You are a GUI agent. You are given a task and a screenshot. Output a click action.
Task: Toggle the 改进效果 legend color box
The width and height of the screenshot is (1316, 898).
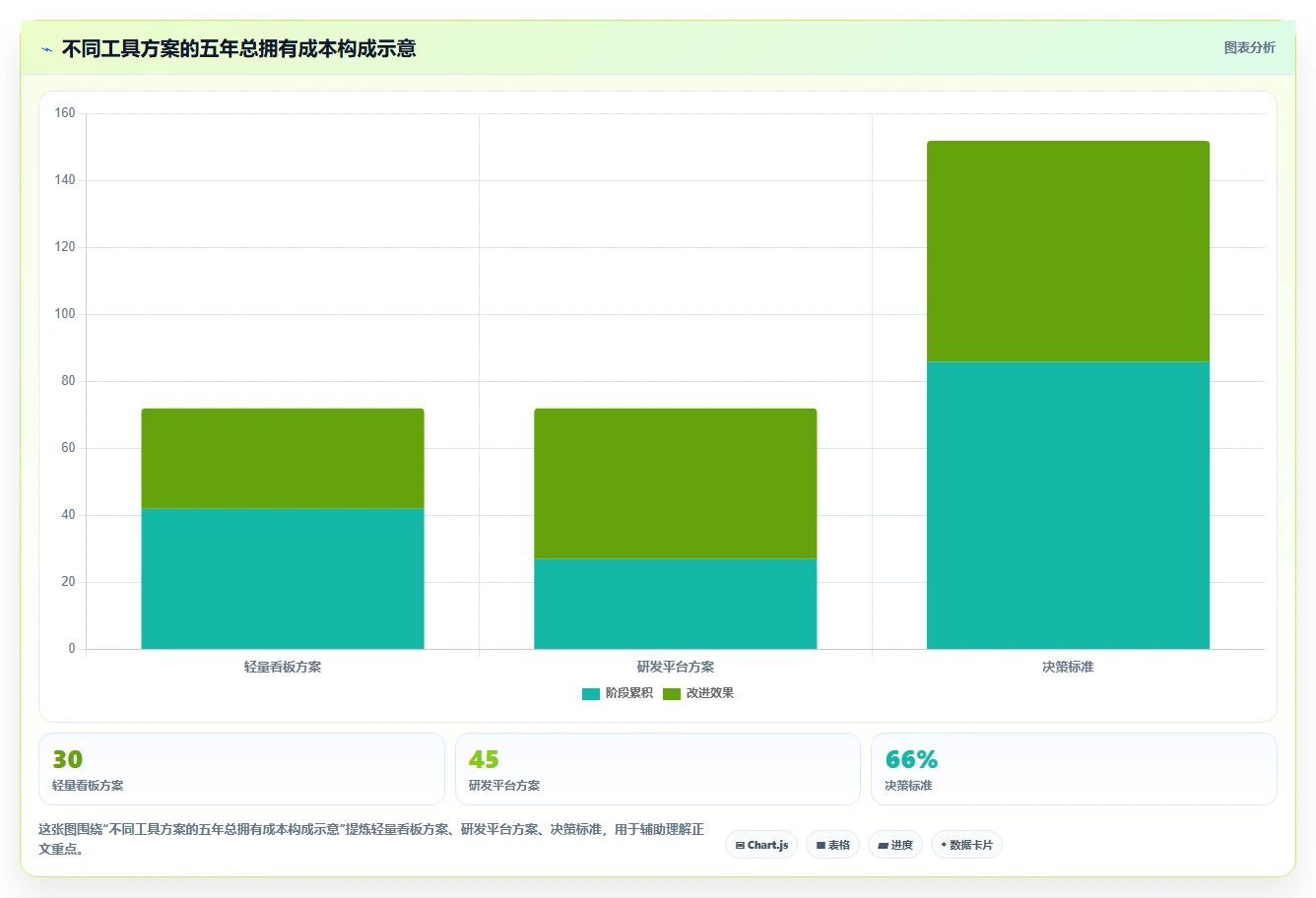click(x=672, y=693)
